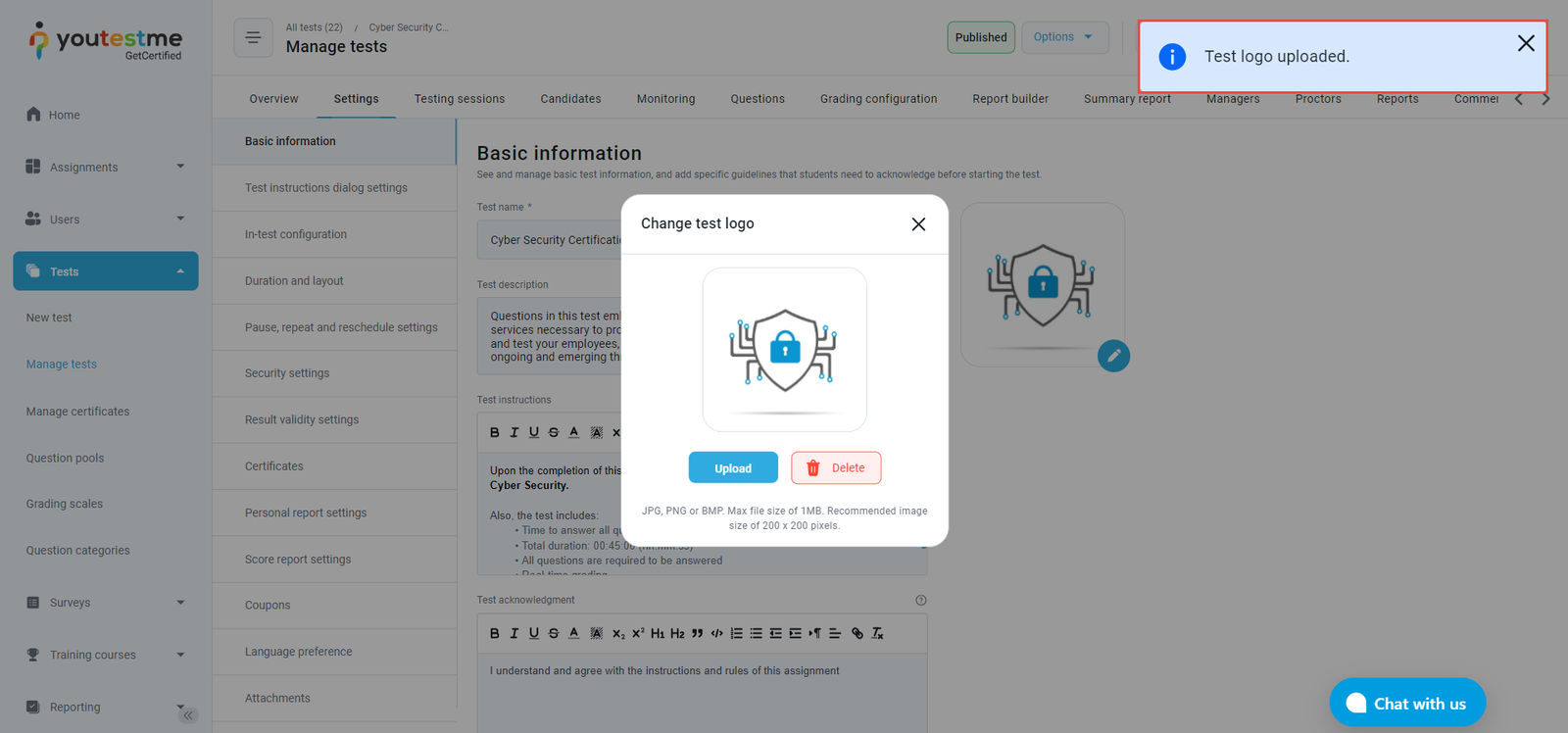1568x733 pixels.
Task: Collapse the sidebar with double-chevron icon
Action: point(188,715)
